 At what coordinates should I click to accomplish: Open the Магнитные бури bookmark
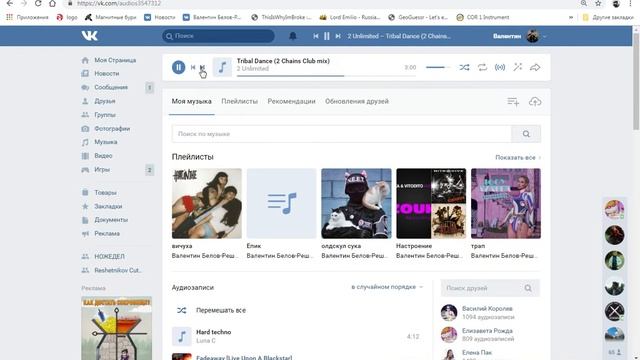(111, 17)
